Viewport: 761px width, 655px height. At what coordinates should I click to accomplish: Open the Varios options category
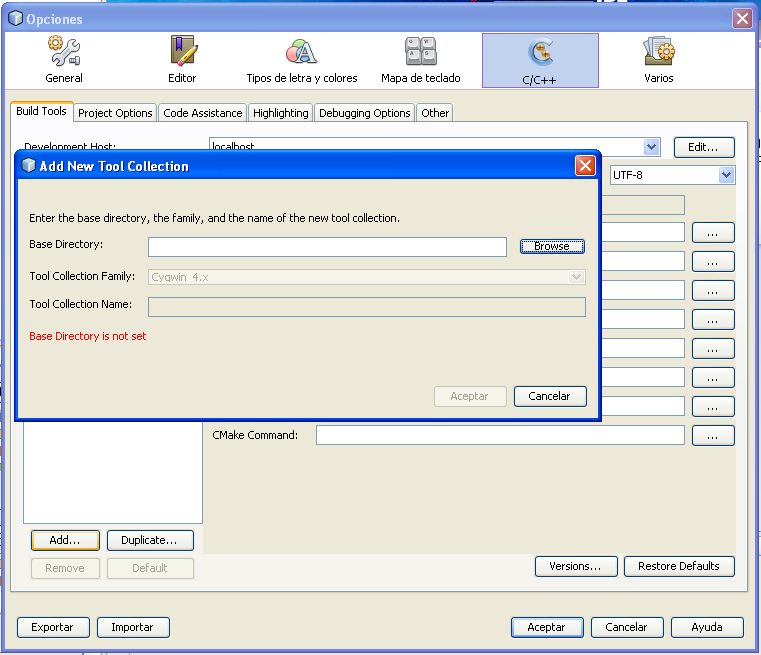pos(659,60)
